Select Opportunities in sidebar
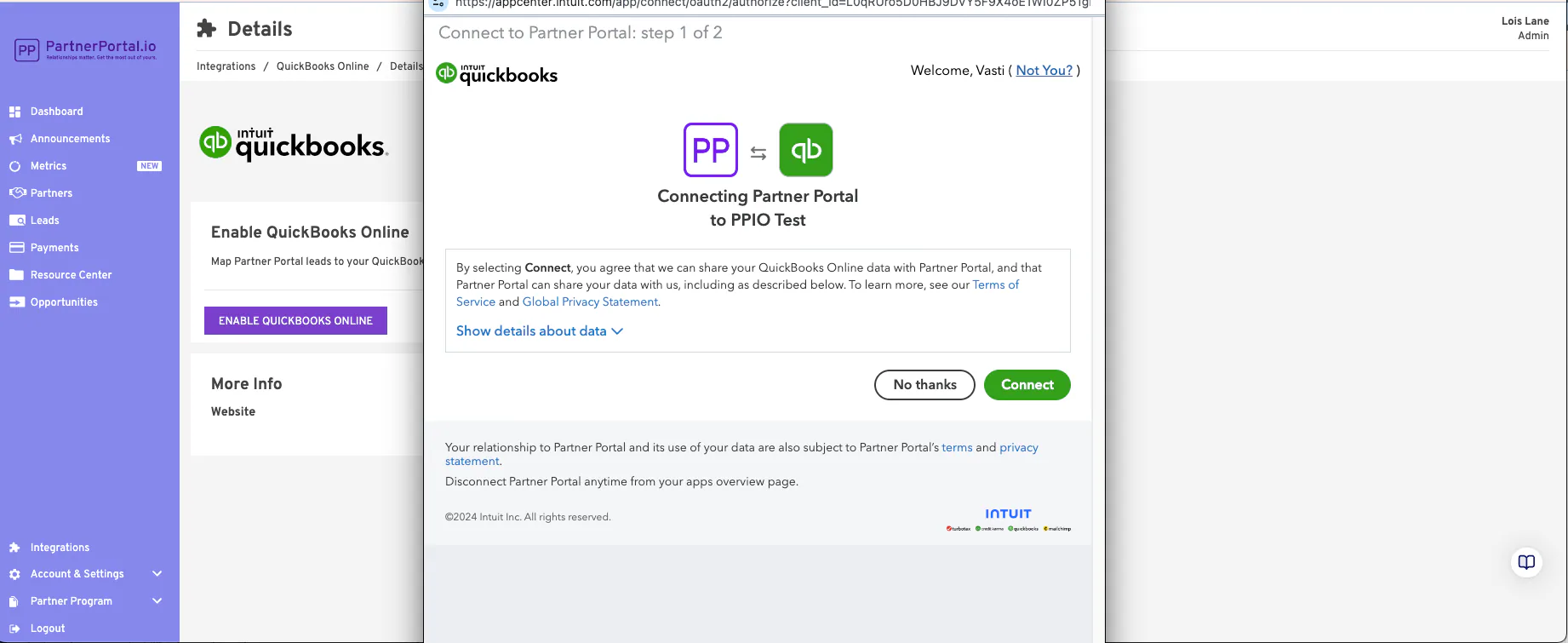 tap(64, 302)
